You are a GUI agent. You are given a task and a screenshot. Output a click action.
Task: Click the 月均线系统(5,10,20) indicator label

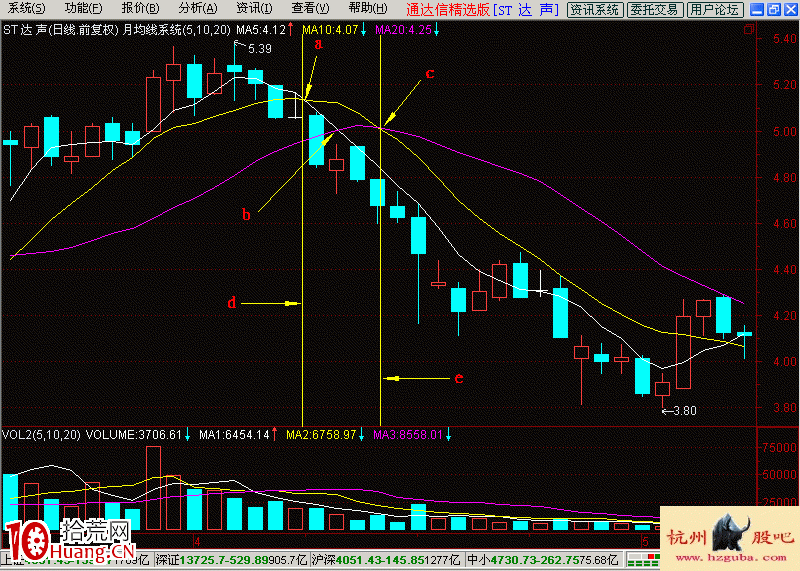tap(177, 30)
